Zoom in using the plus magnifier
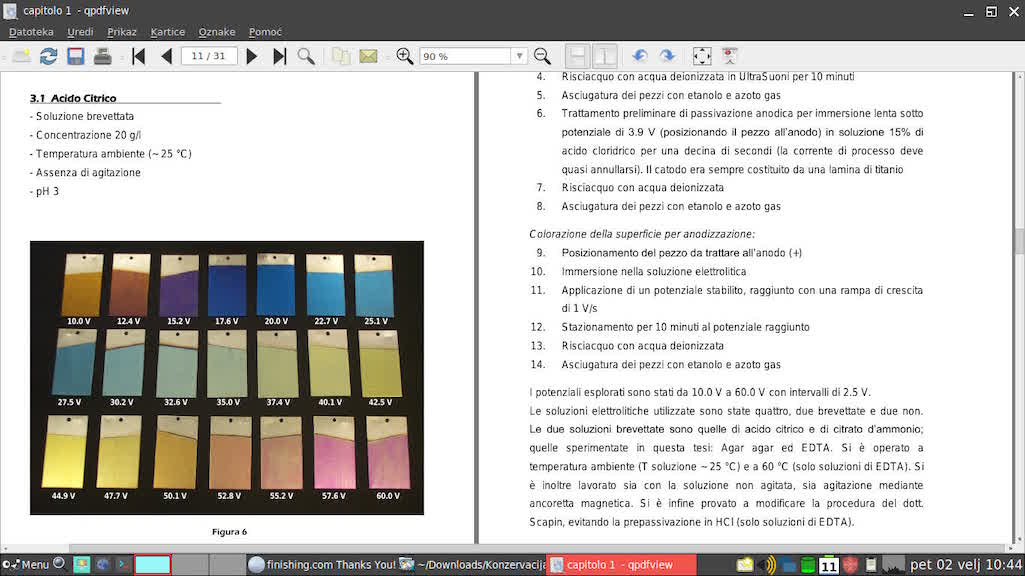Screen dimensions: 1025x576 click(405, 57)
